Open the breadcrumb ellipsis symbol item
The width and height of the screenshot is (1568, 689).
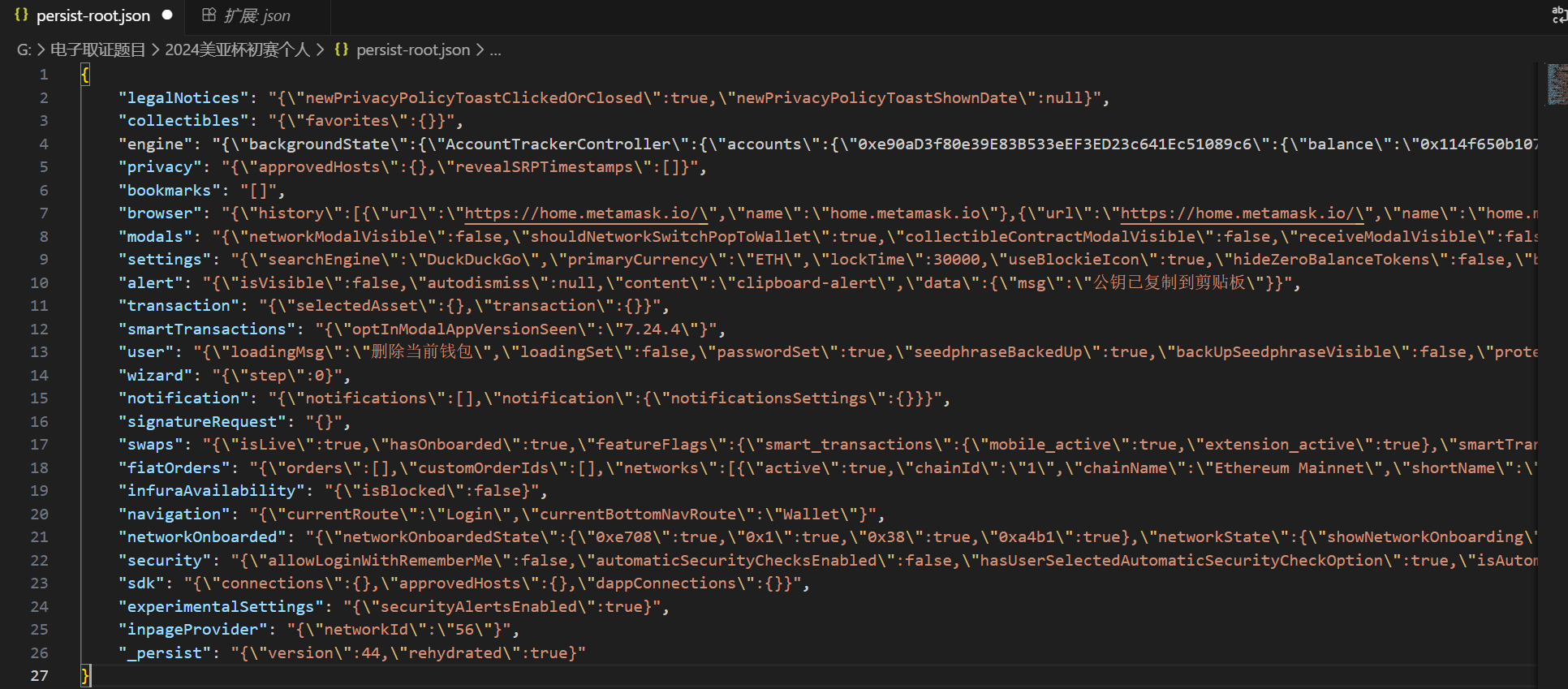point(495,50)
